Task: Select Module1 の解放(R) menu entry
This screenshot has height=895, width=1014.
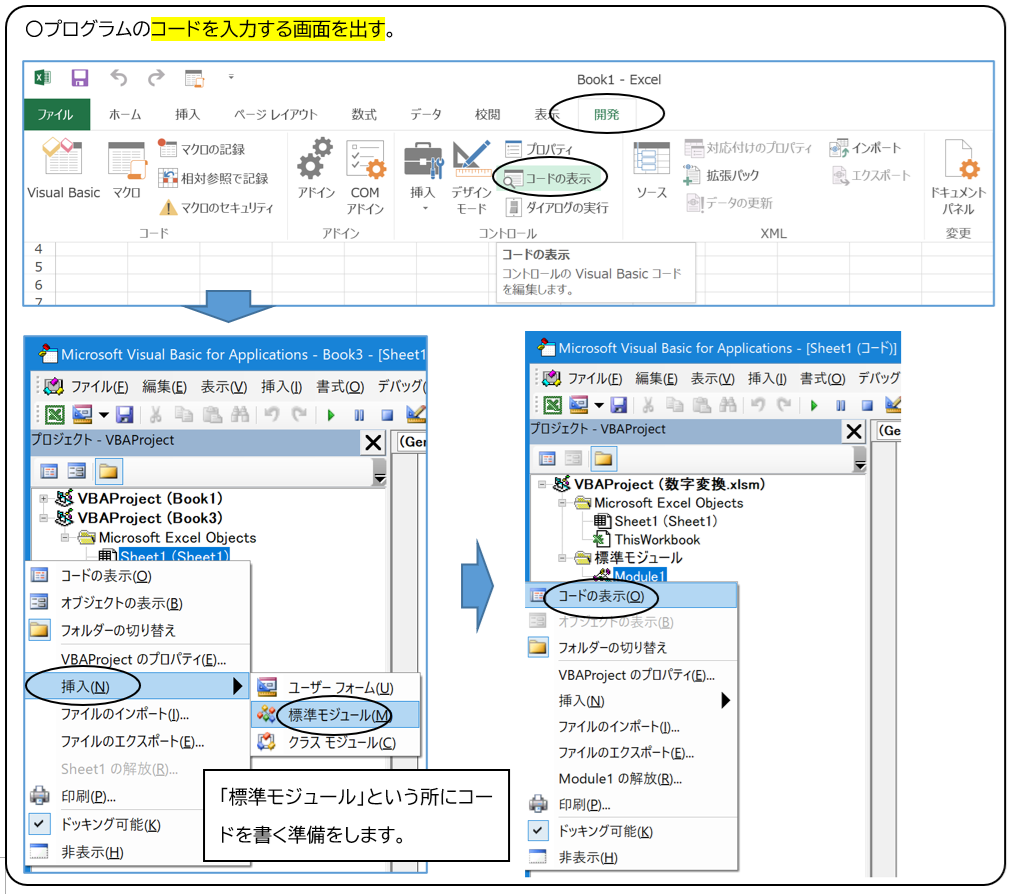Action: tap(619, 779)
